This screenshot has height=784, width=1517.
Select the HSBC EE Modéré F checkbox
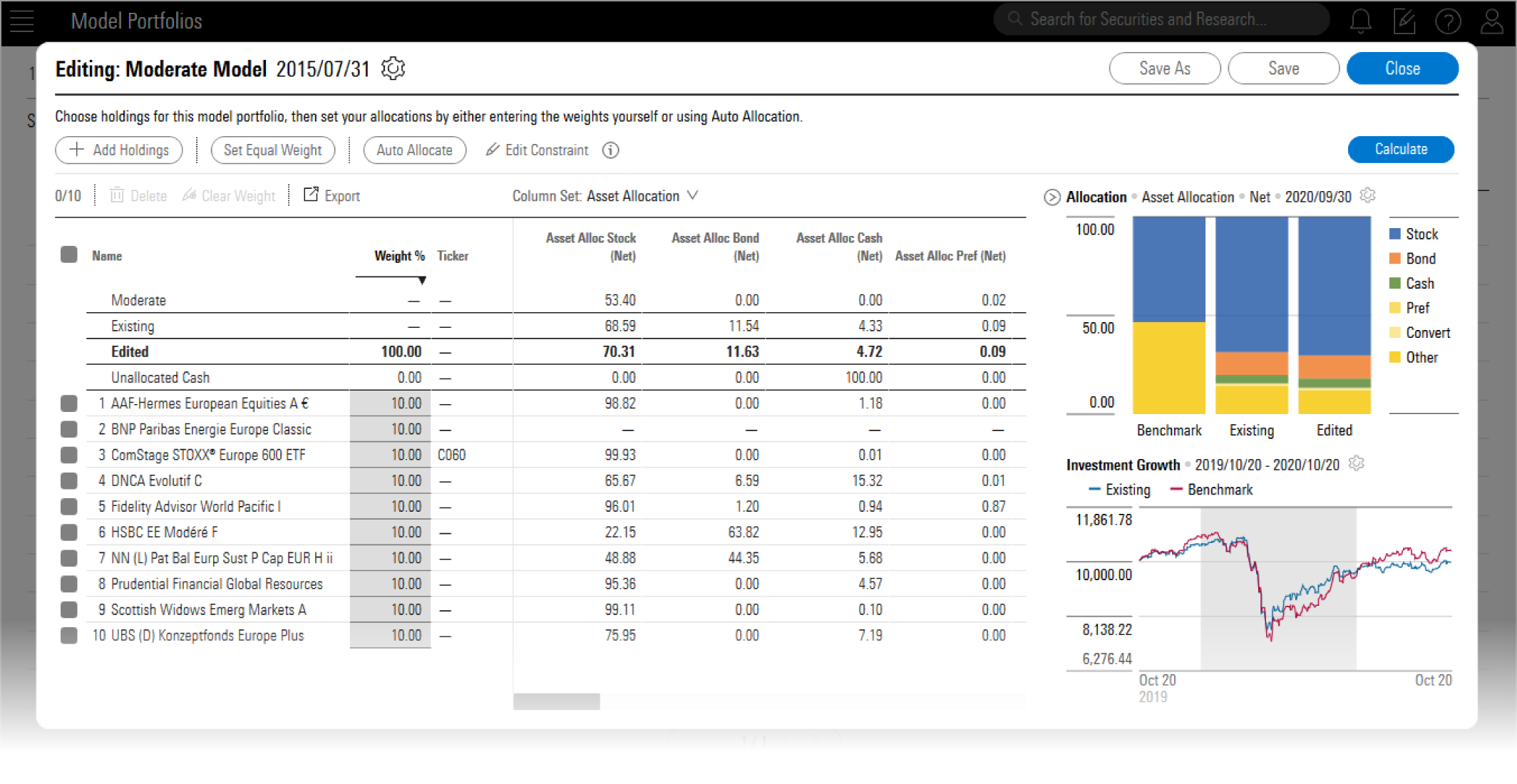(x=69, y=532)
